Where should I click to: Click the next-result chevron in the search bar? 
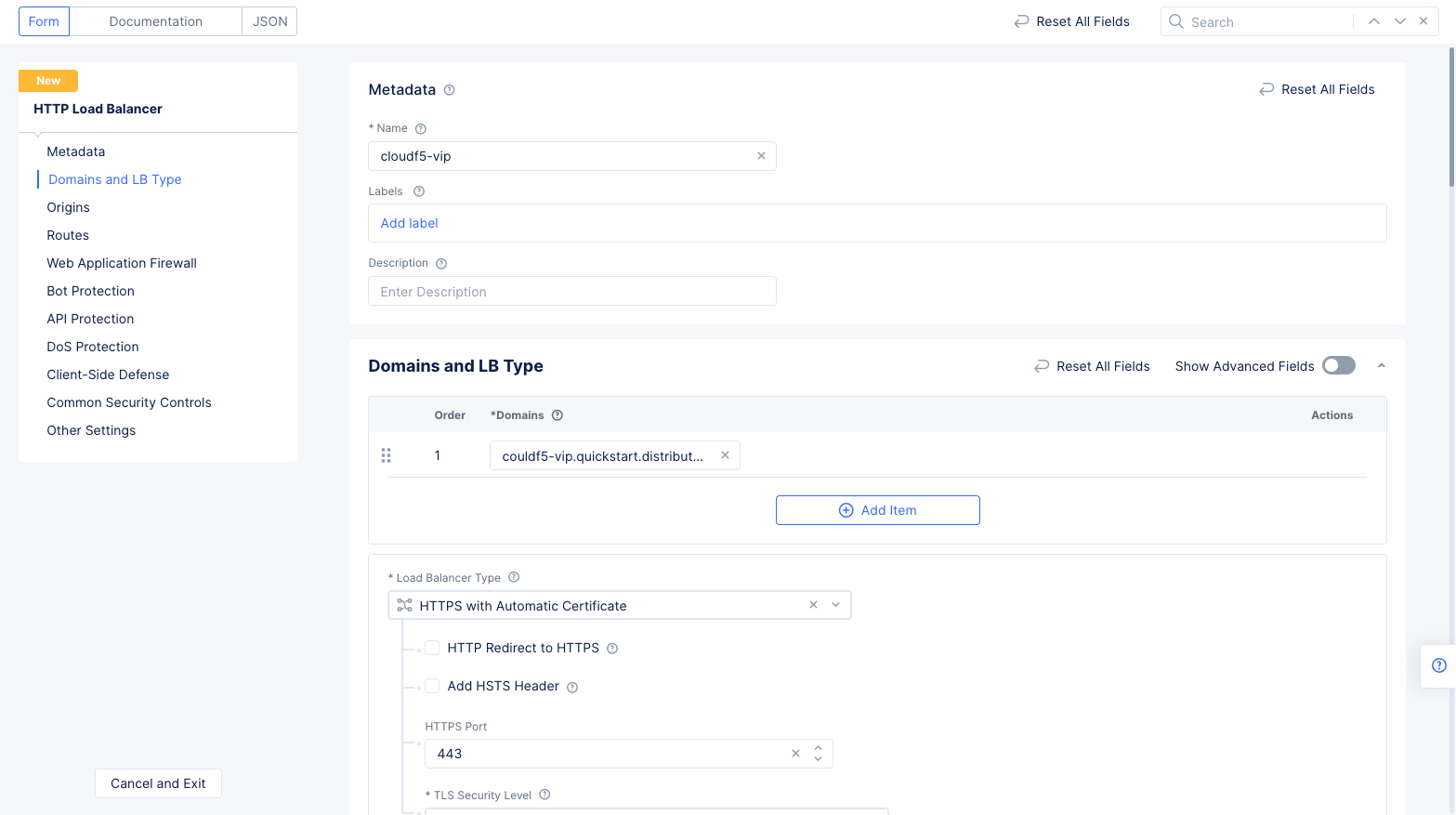(1399, 20)
